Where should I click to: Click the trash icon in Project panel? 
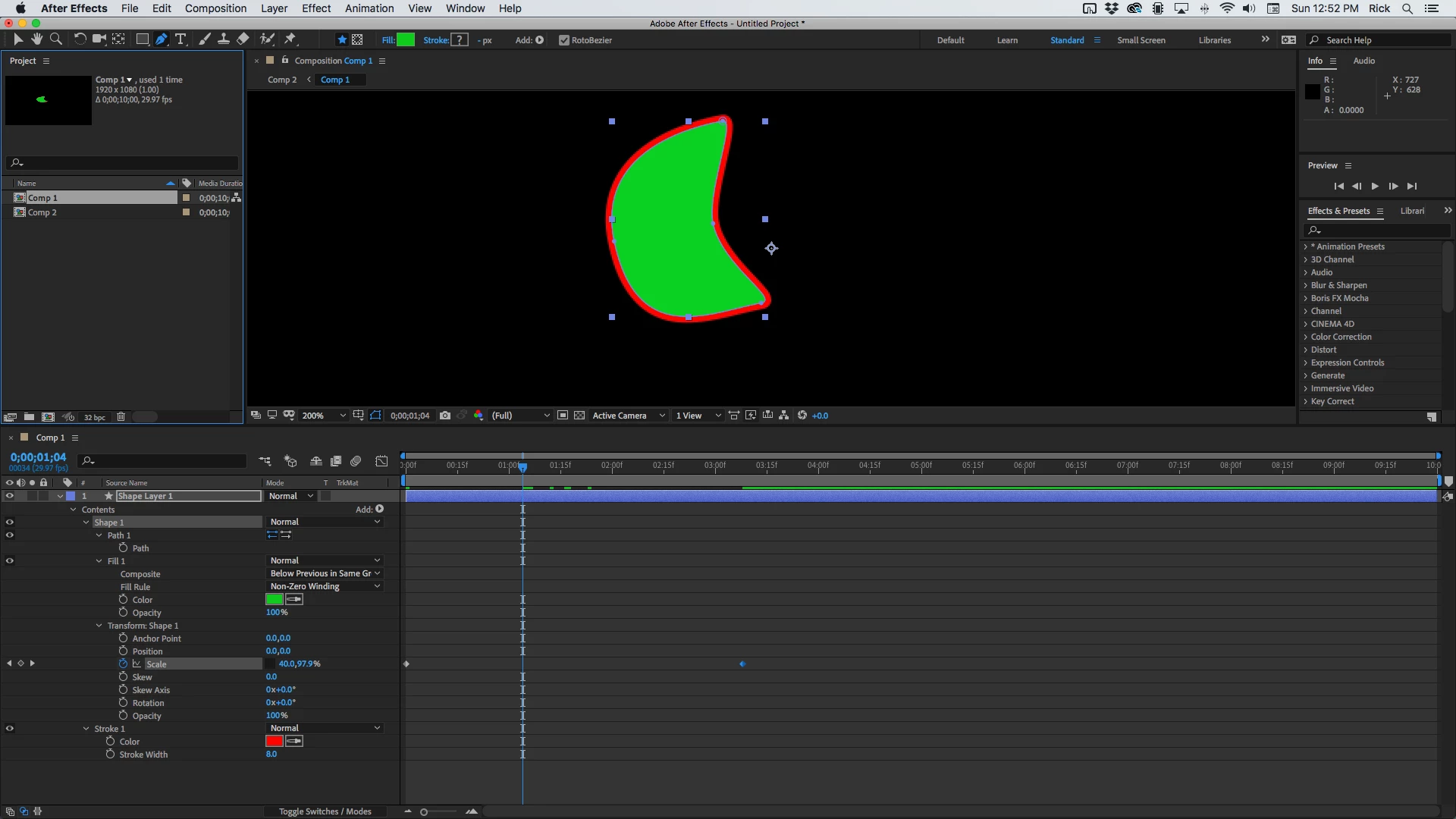(x=121, y=417)
